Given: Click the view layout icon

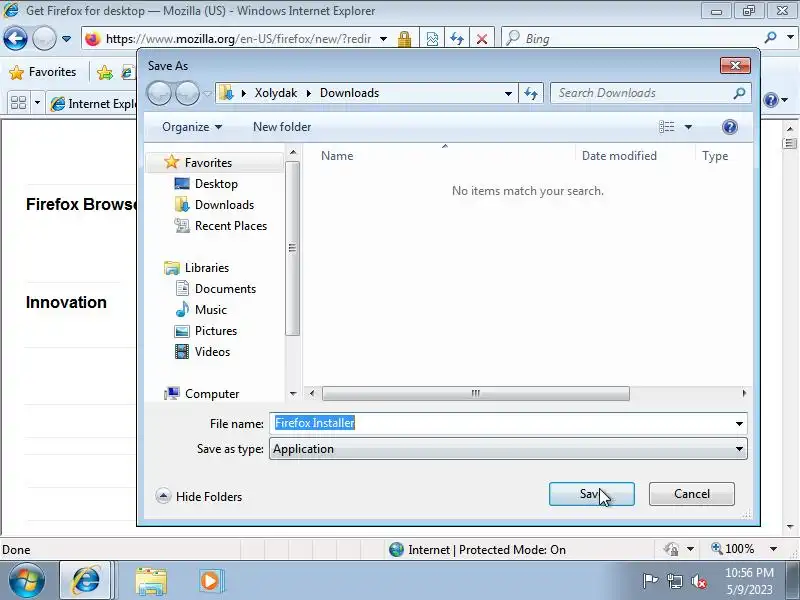Looking at the screenshot, I should [x=666, y=127].
